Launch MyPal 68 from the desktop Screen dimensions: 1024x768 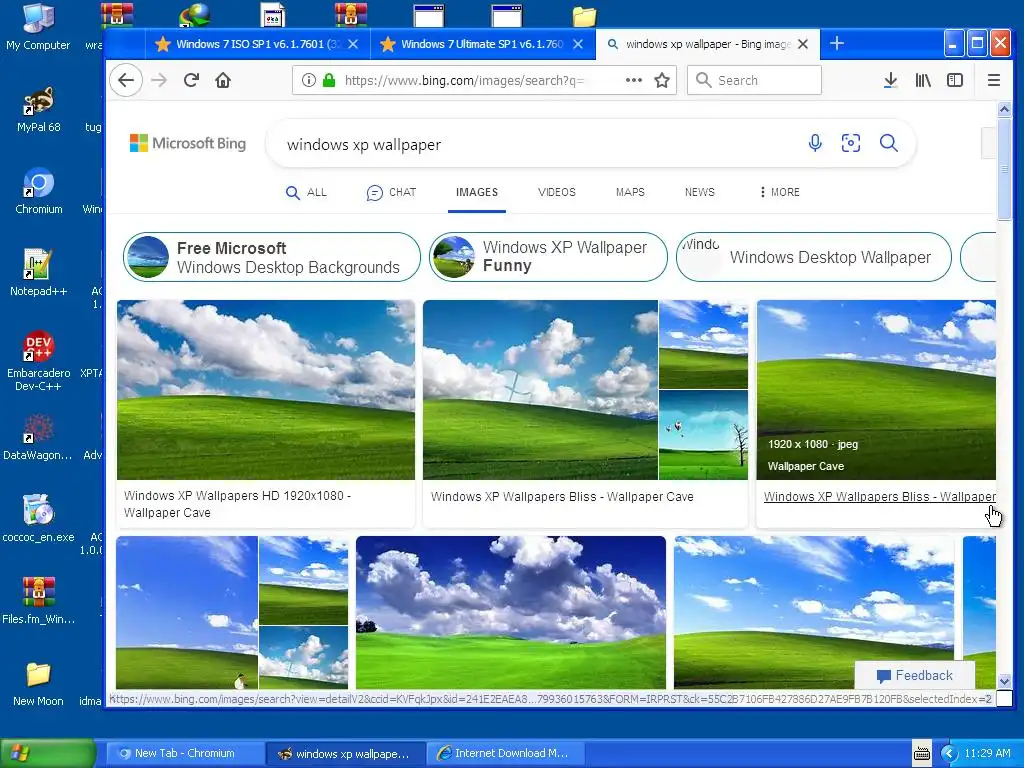39,110
